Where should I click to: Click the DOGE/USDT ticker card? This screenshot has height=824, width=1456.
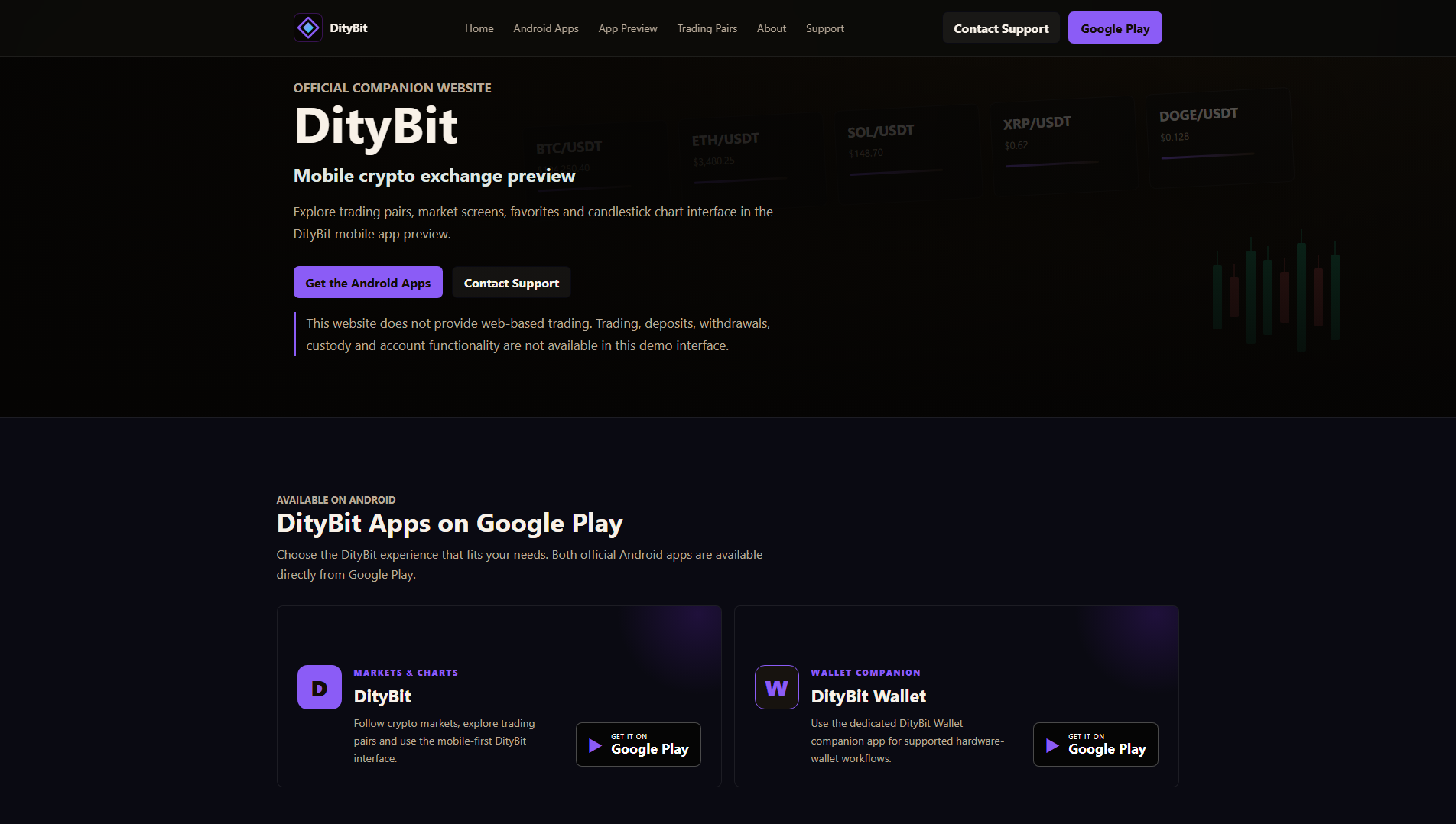(1220, 138)
